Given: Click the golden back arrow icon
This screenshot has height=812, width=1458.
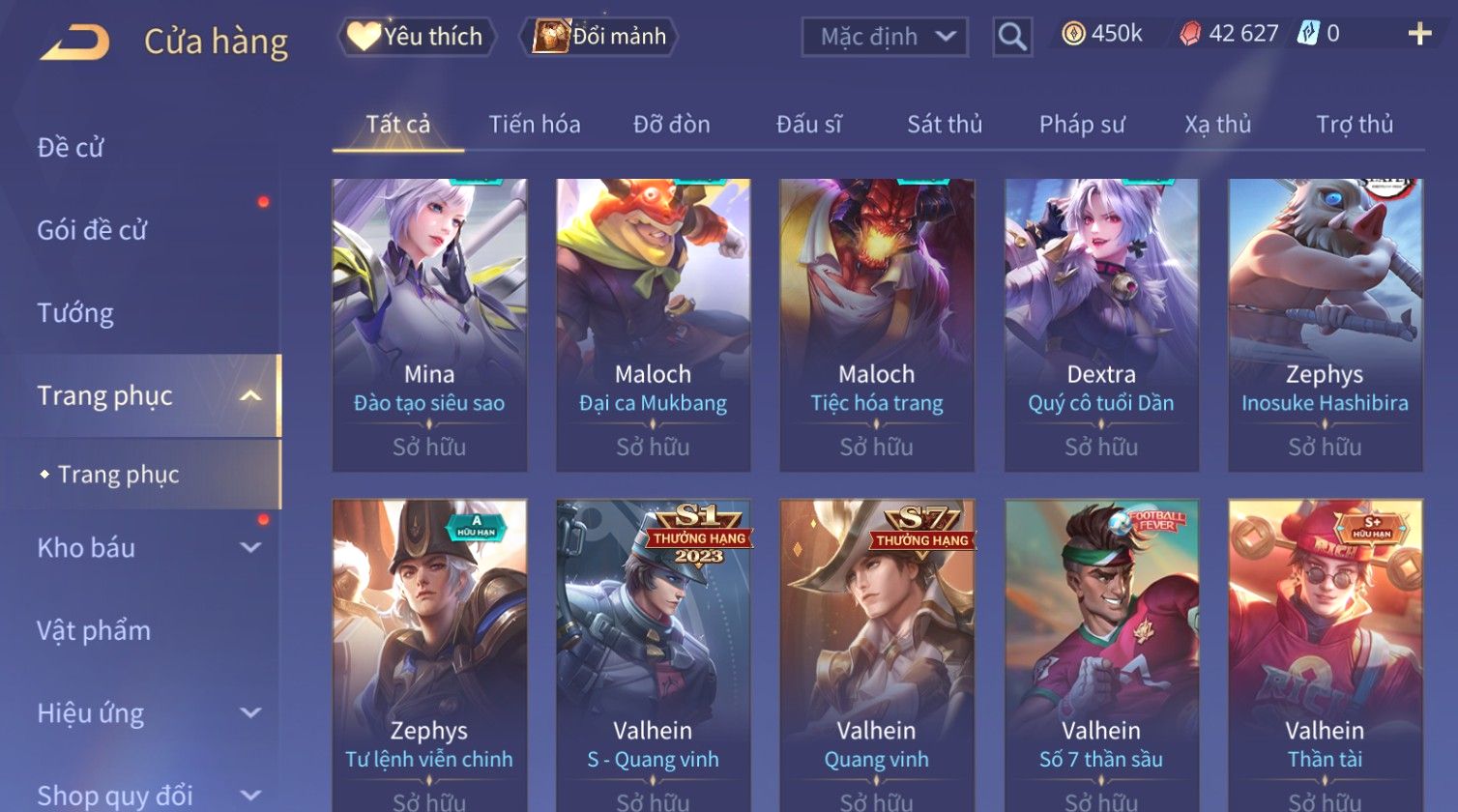Looking at the screenshot, I should point(74,43).
